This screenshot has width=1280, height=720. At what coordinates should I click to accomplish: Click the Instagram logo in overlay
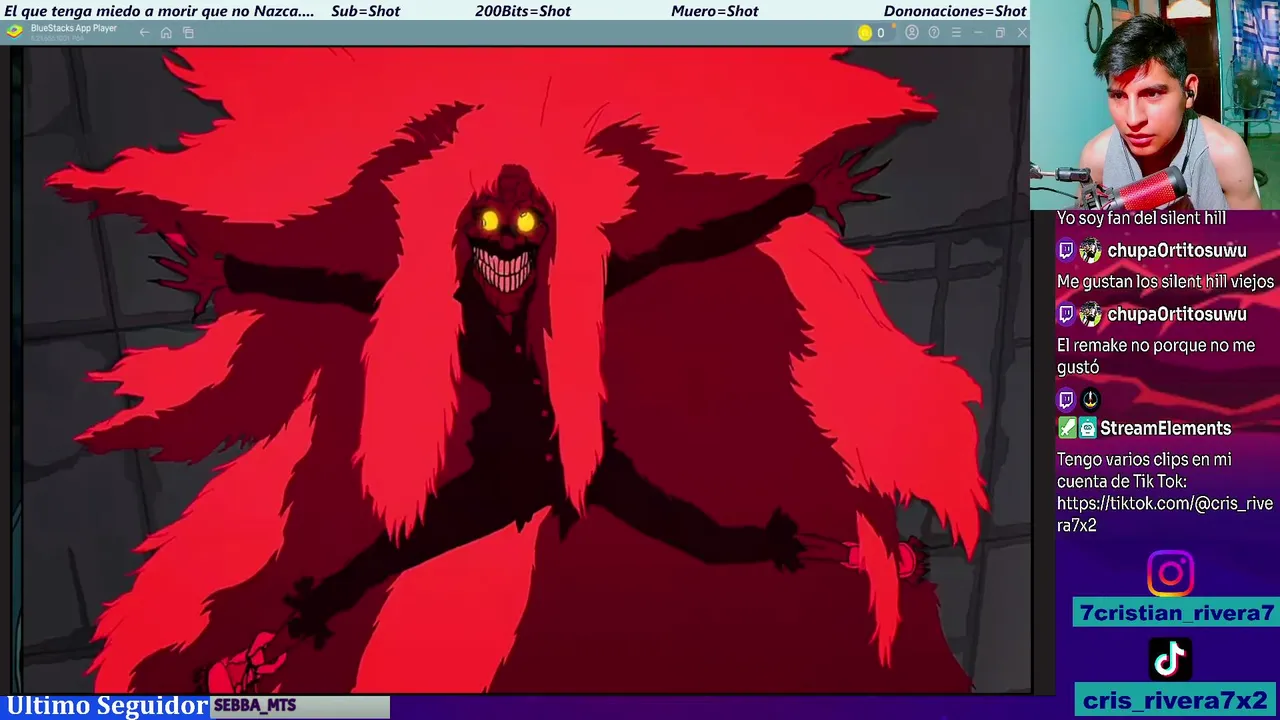[1170, 574]
